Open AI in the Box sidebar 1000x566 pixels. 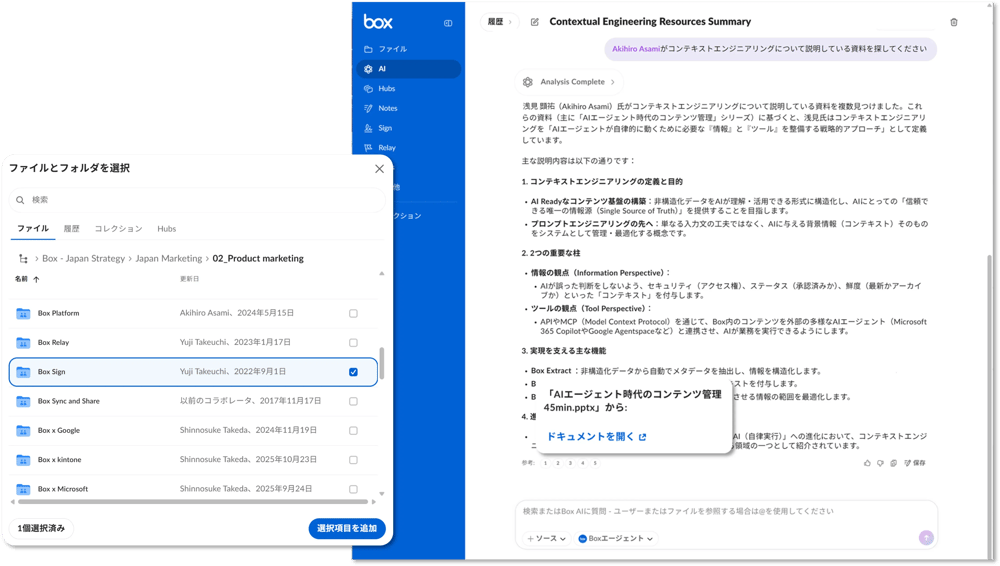coord(408,69)
